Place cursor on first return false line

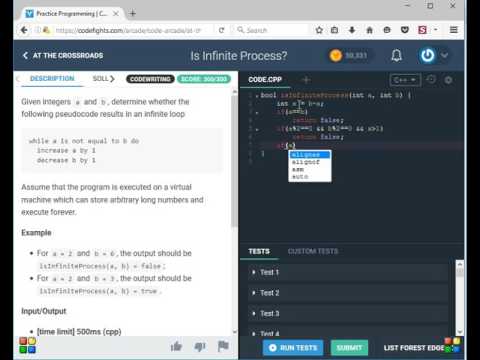pyautogui.click(x=317, y=120)
